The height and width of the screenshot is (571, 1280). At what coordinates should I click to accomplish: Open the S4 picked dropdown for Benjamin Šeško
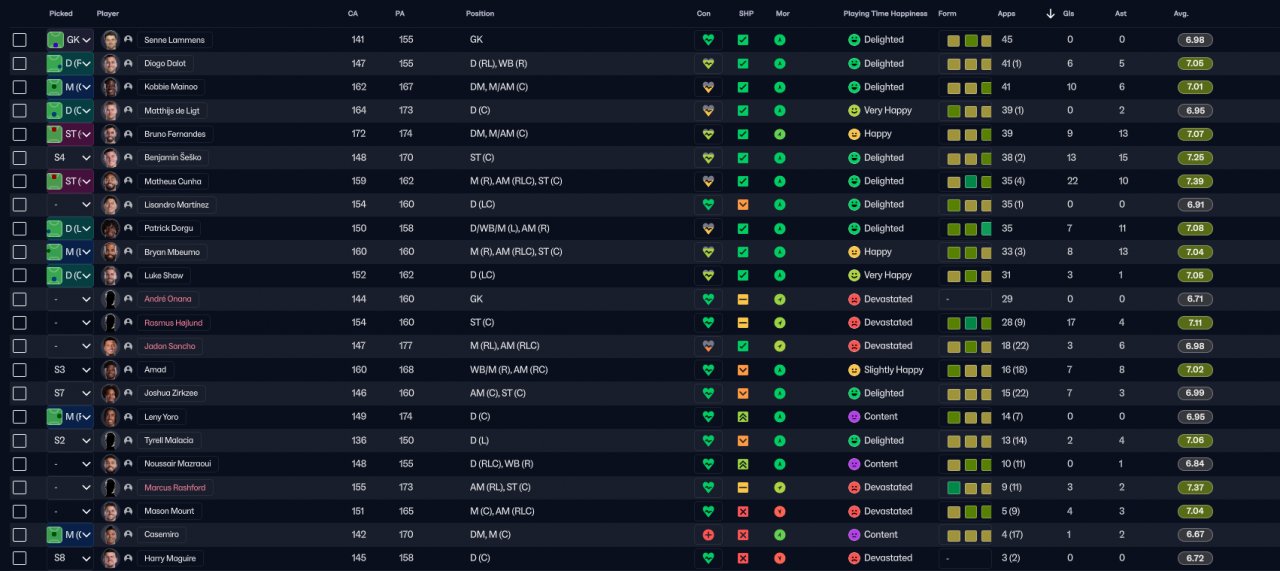(70, 157)
